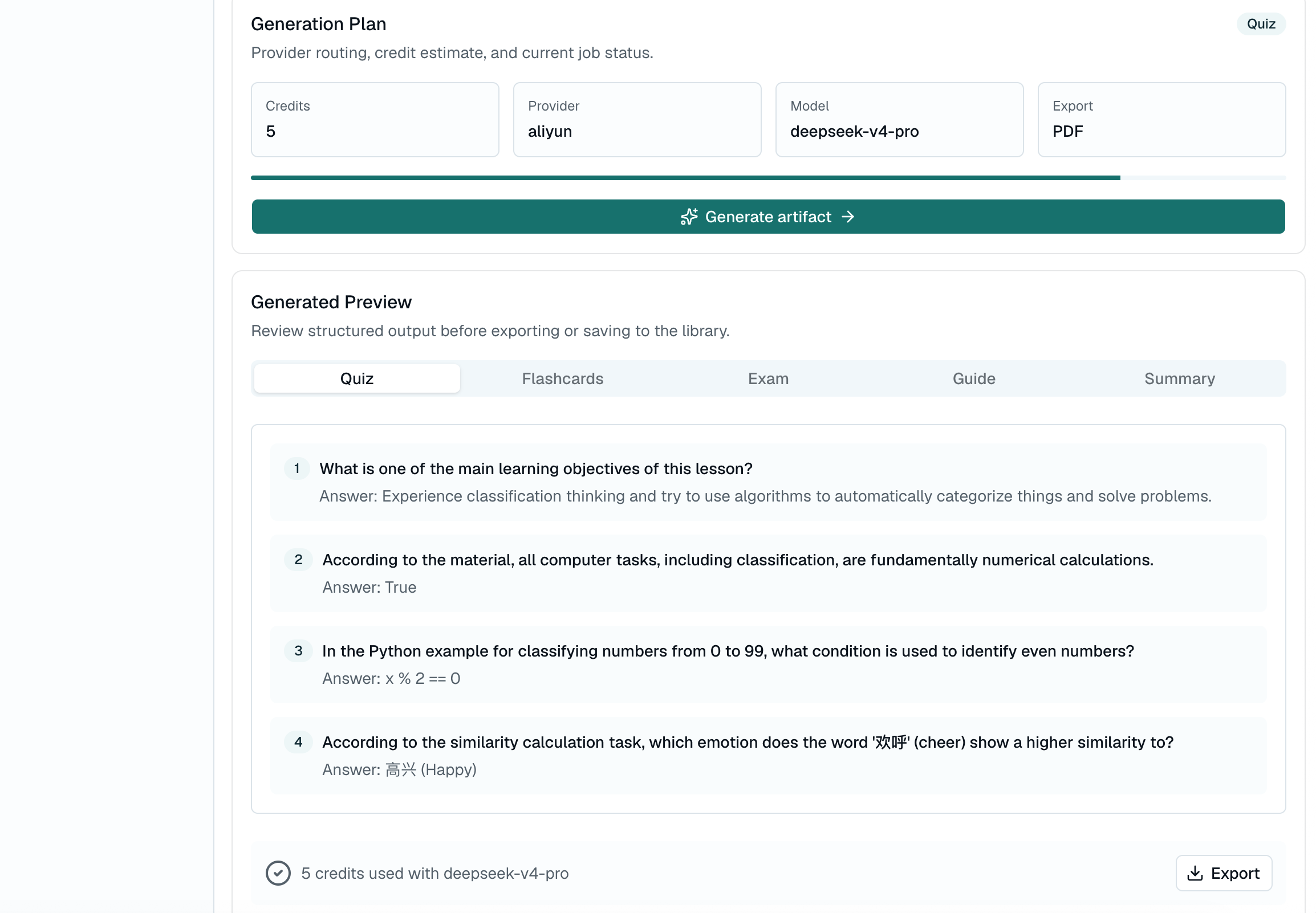The width and height of the screenshot is (1316, 913).
Task: Select the Model card deepseek-v4-pro
Action: pyautogui.click(x=899, y=120)
